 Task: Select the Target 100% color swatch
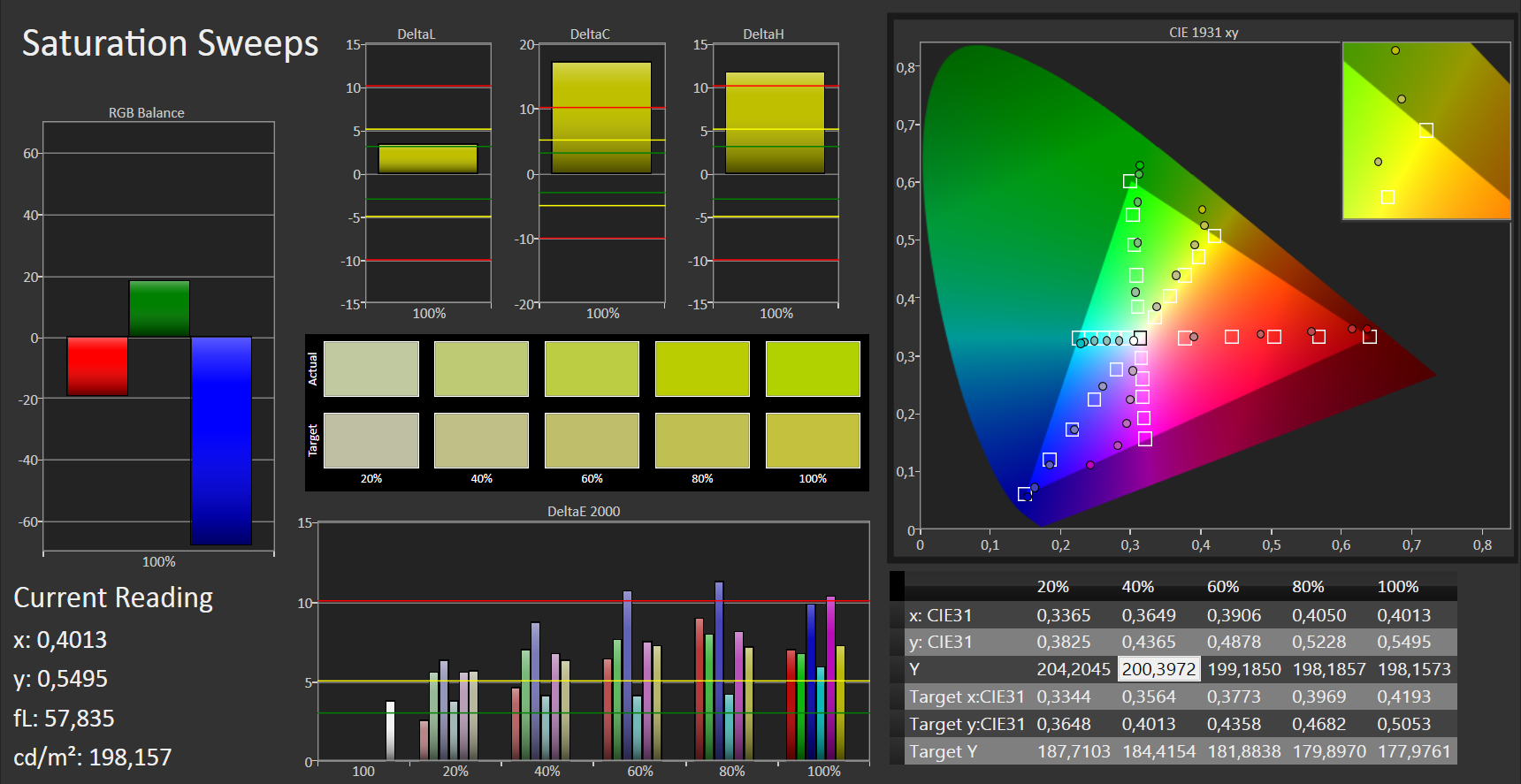coord(812,440)
